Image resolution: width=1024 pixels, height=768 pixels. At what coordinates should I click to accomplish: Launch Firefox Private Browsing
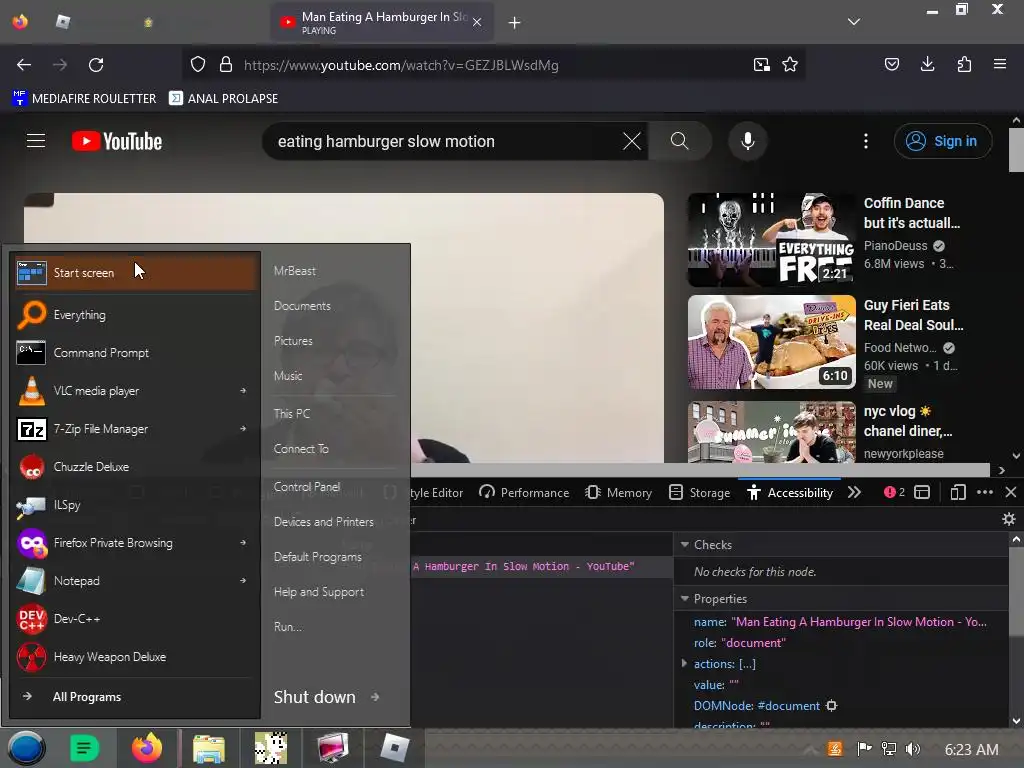click(x=136, y=542)
